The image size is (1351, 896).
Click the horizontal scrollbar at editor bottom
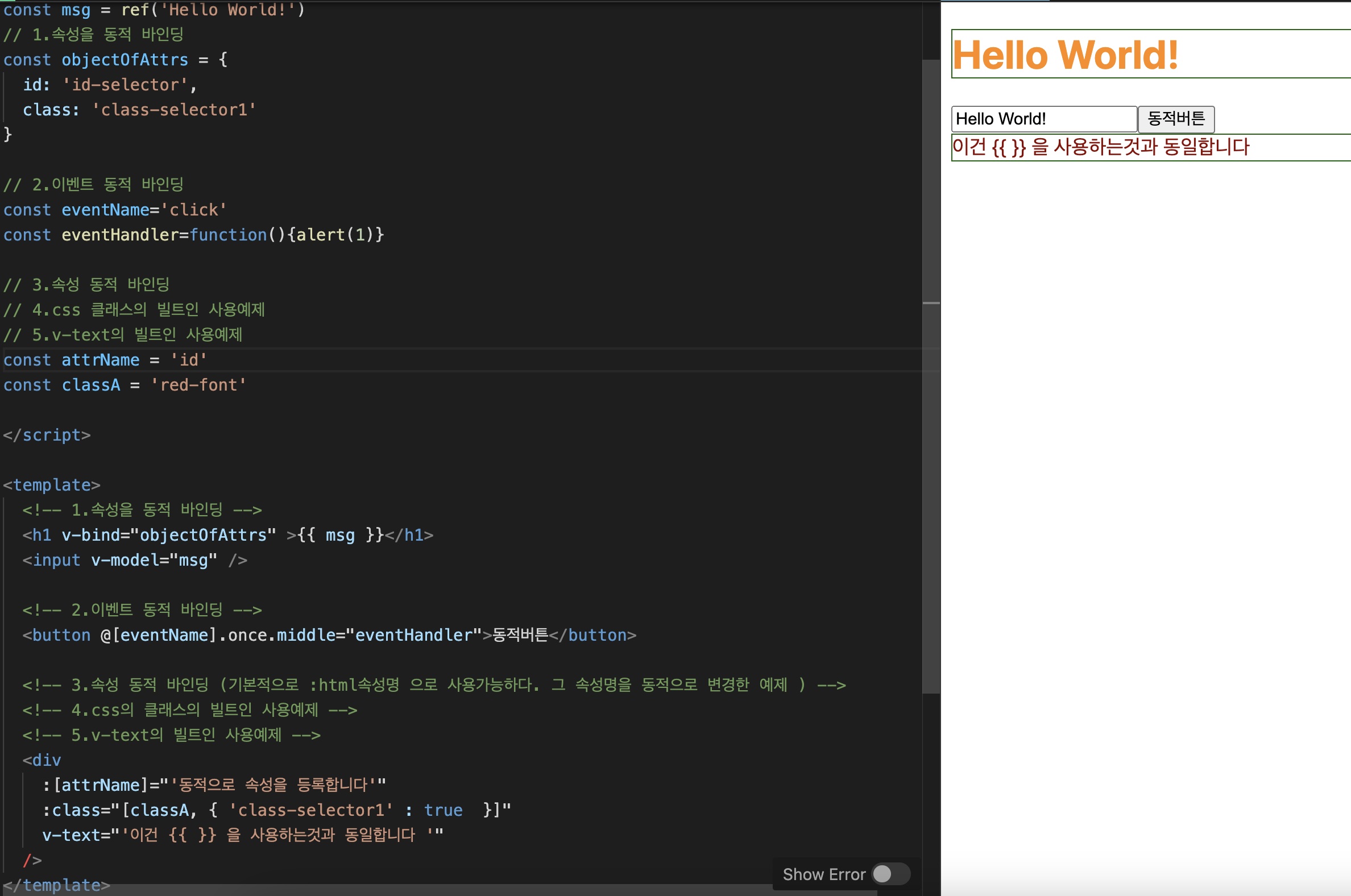point(439,890)
